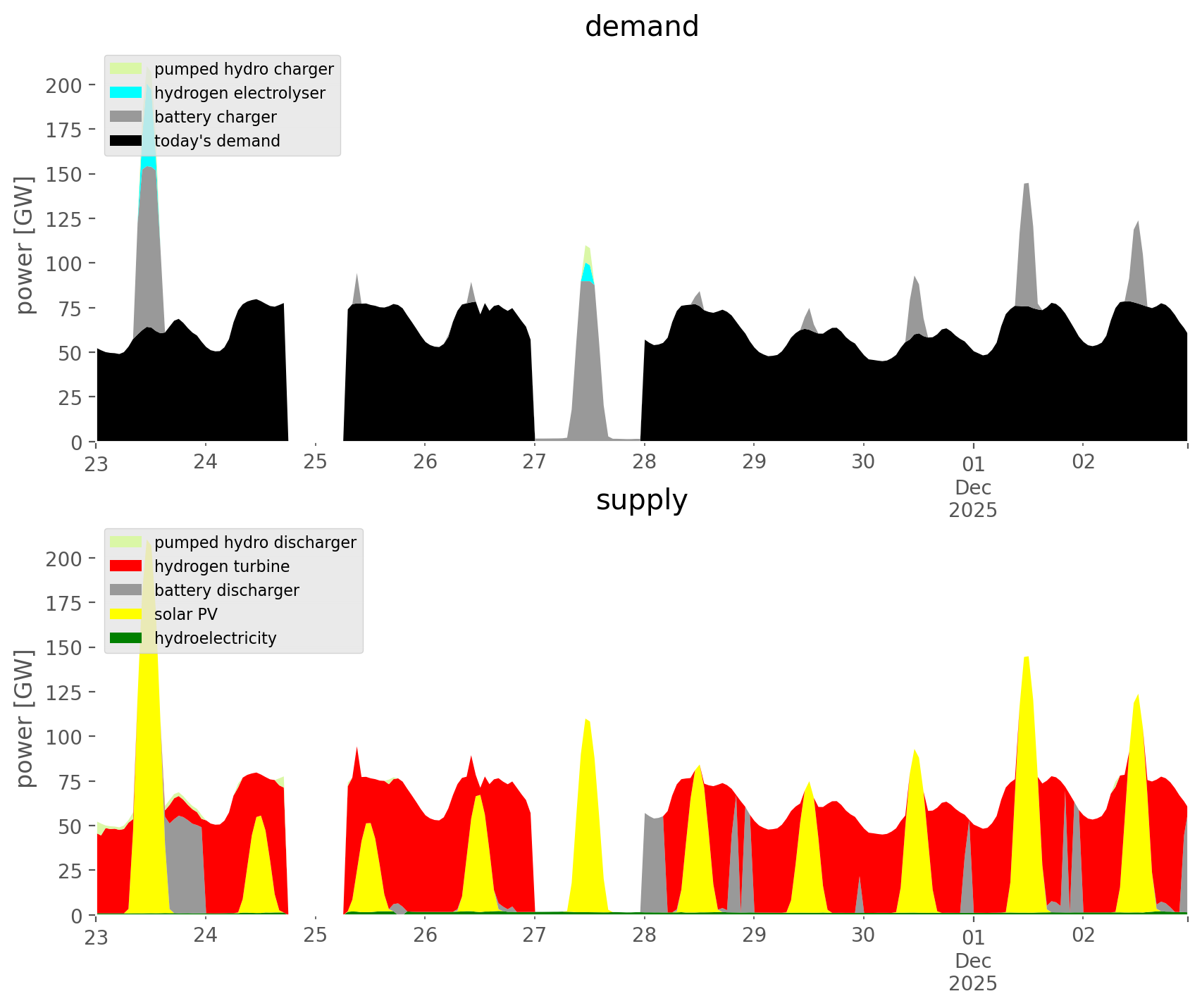Click the yellow solar PV legend swatch

[126, 614]
